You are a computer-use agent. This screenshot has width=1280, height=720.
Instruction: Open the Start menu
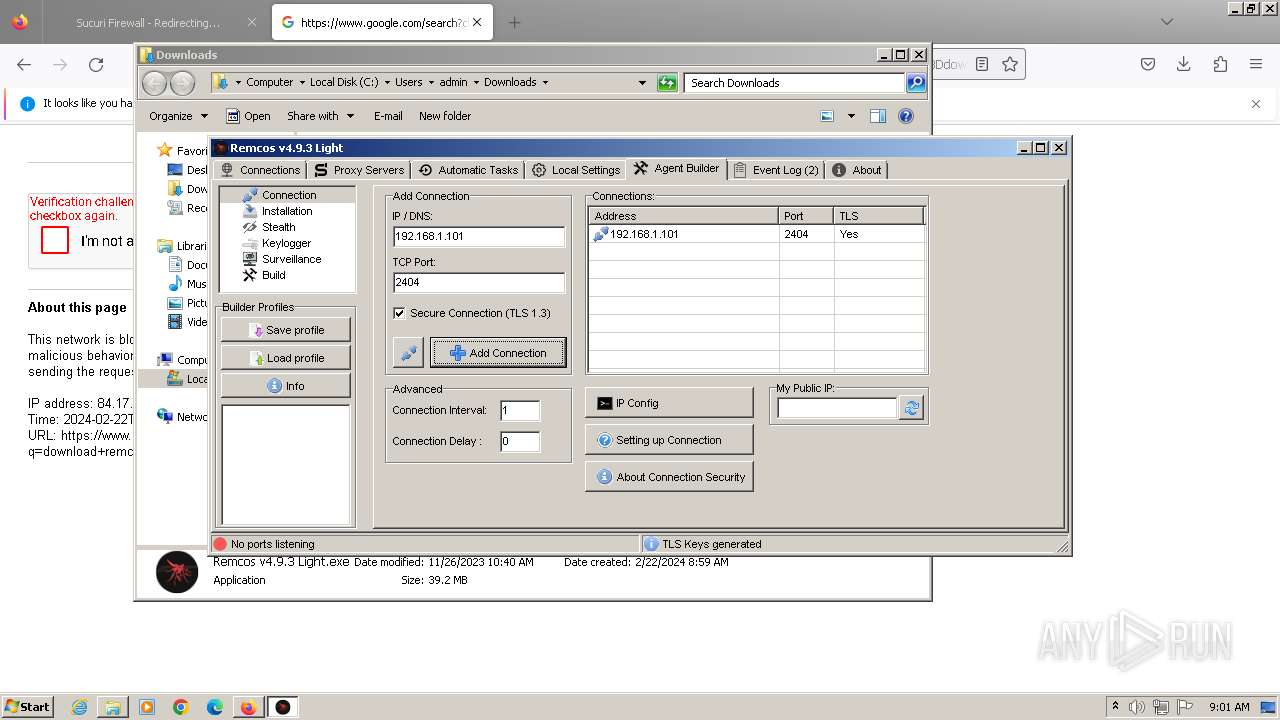pyautogui.click(x=27, y=706)
